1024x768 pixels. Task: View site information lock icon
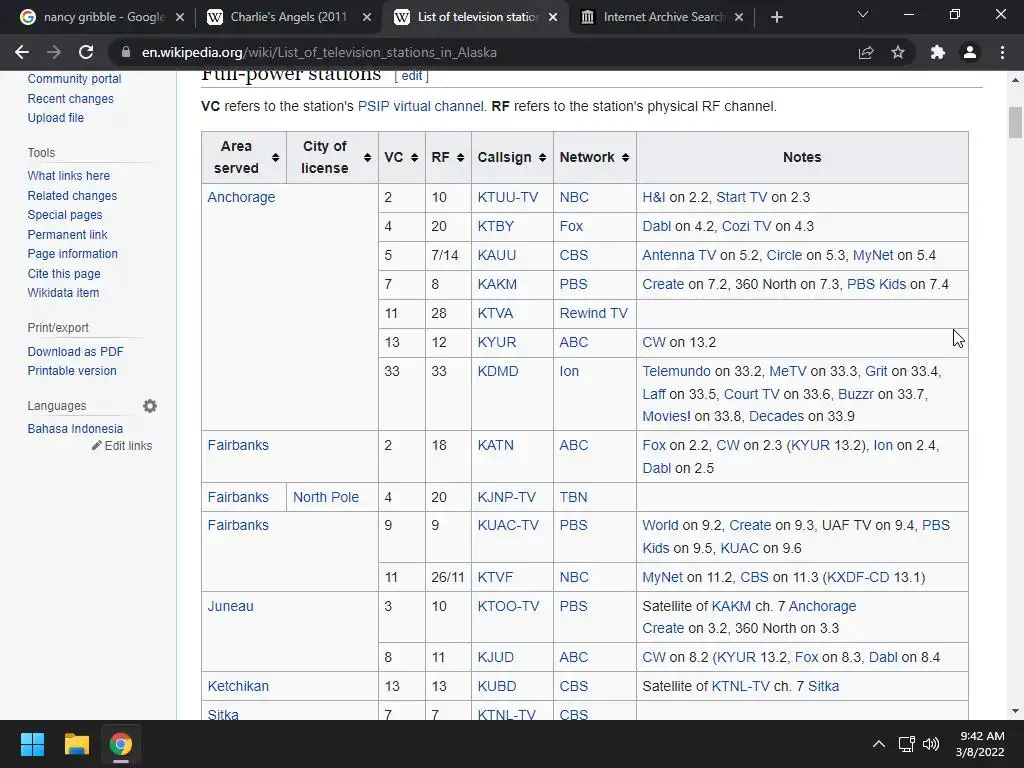pyautogui.click(x=126, y=52)
